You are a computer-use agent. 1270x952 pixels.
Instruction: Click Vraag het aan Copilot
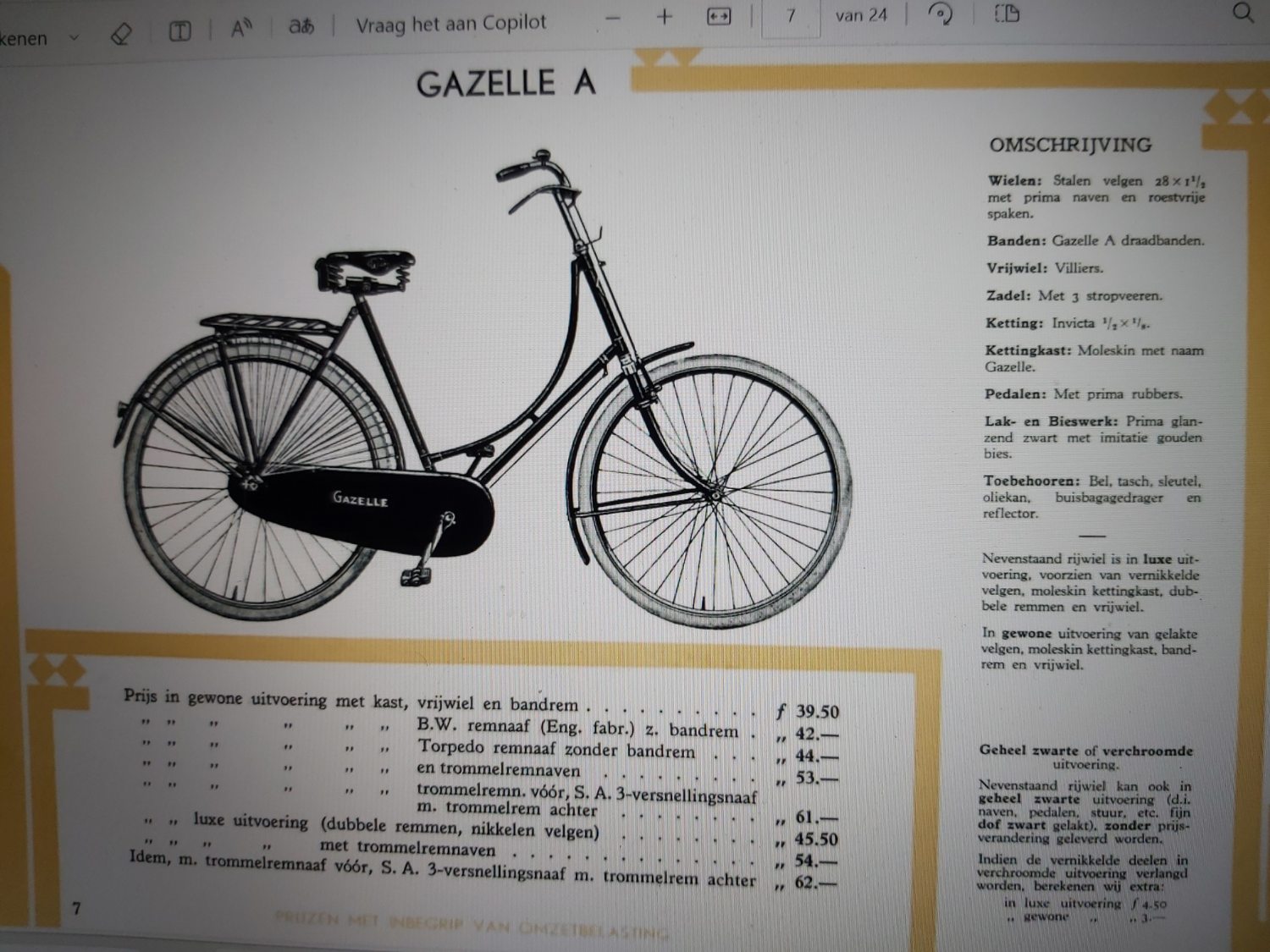450,24
